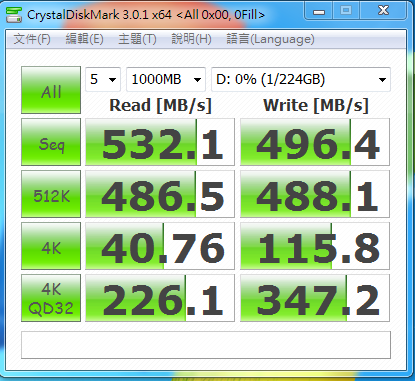Open the 編輯(E) menu

point(85,39)
